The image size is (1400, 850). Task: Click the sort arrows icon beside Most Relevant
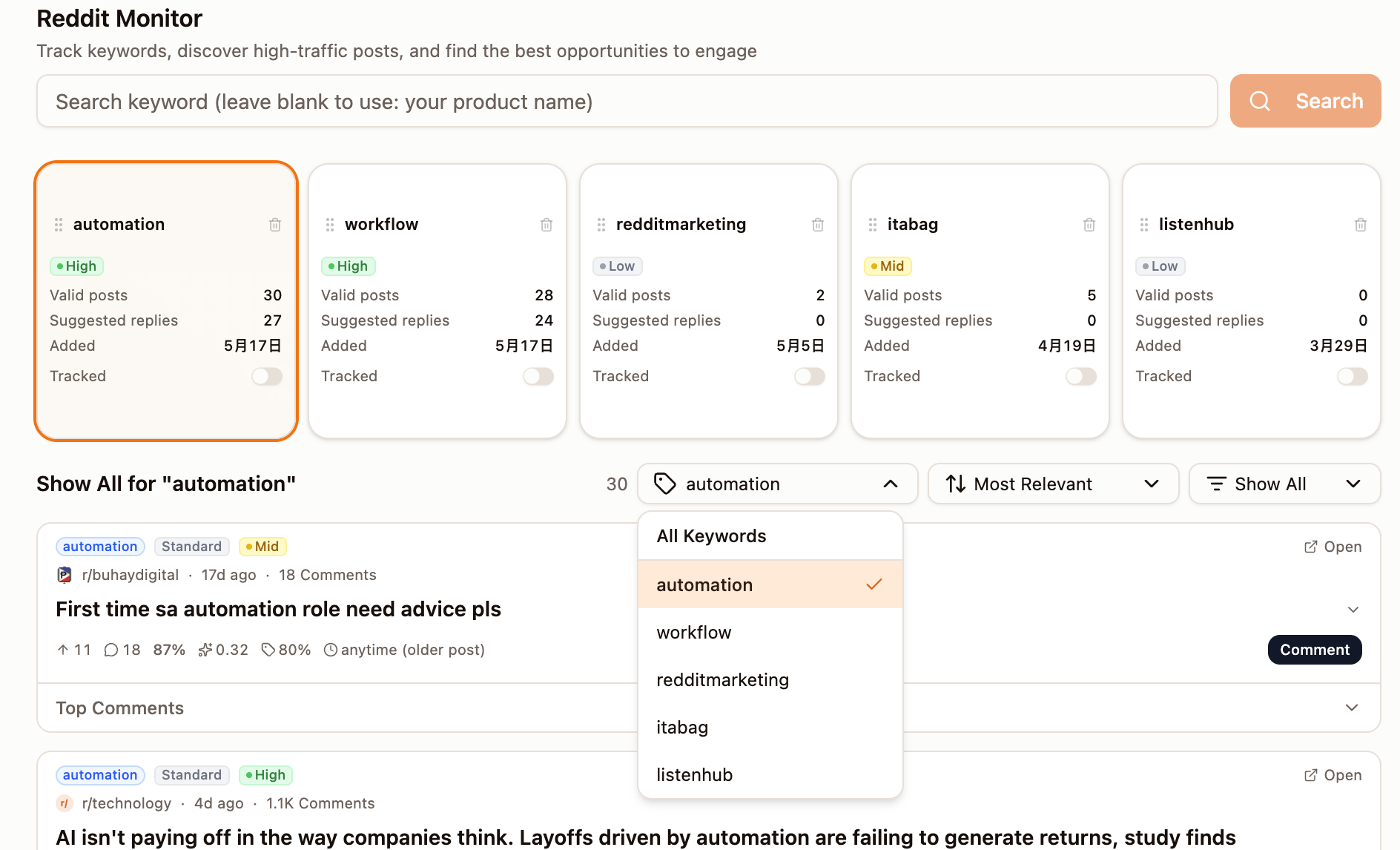coord(956,484)
